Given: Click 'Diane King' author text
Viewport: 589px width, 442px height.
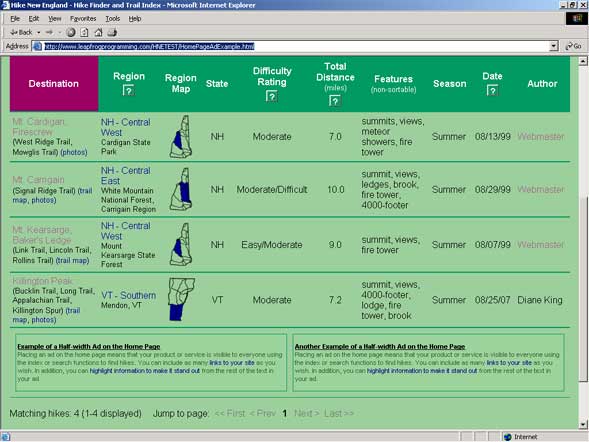Looking at the screenshot, I should (x=540, y=300).
